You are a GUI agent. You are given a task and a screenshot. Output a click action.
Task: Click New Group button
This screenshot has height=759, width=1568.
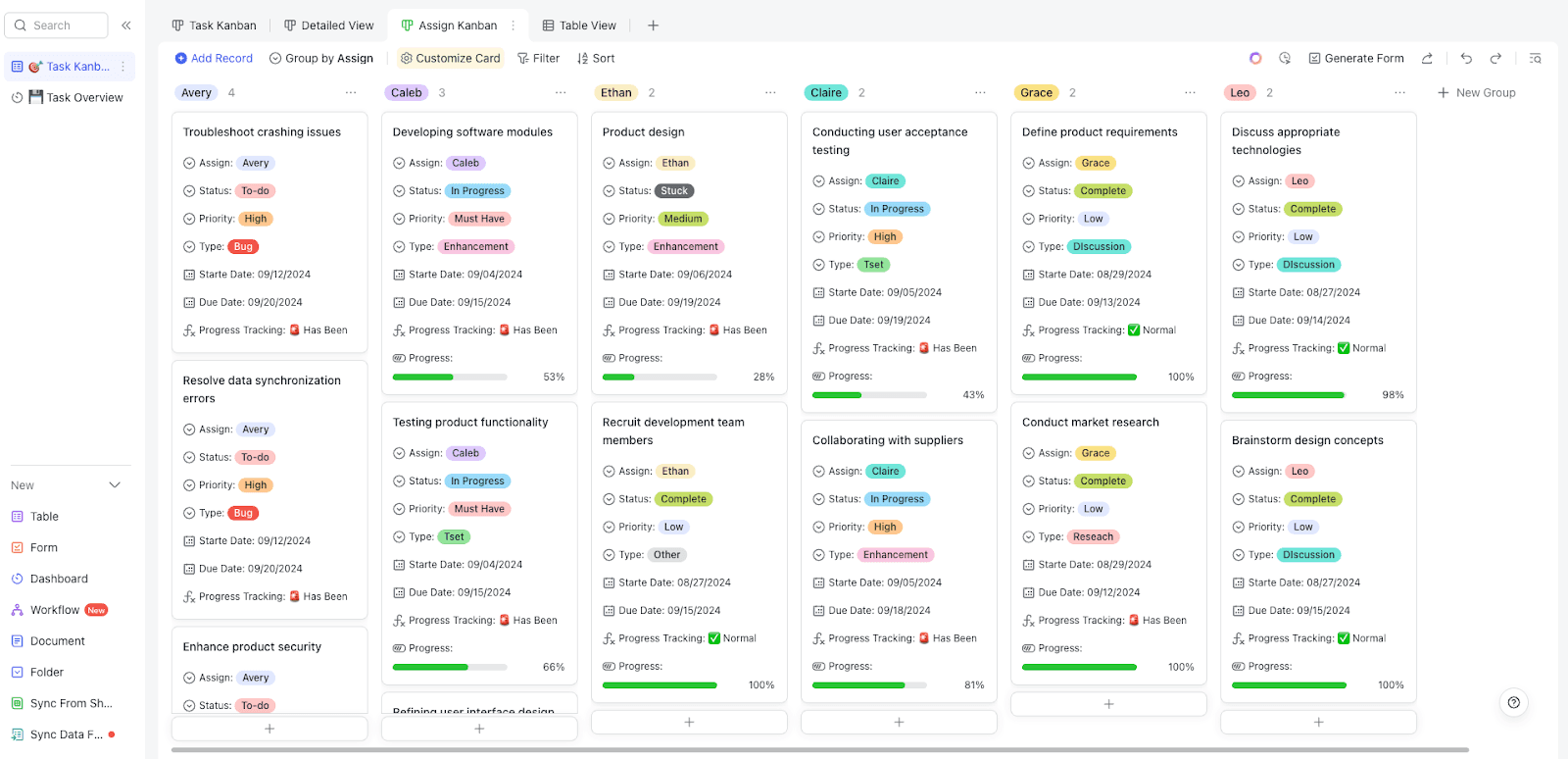click(1477, 93)
